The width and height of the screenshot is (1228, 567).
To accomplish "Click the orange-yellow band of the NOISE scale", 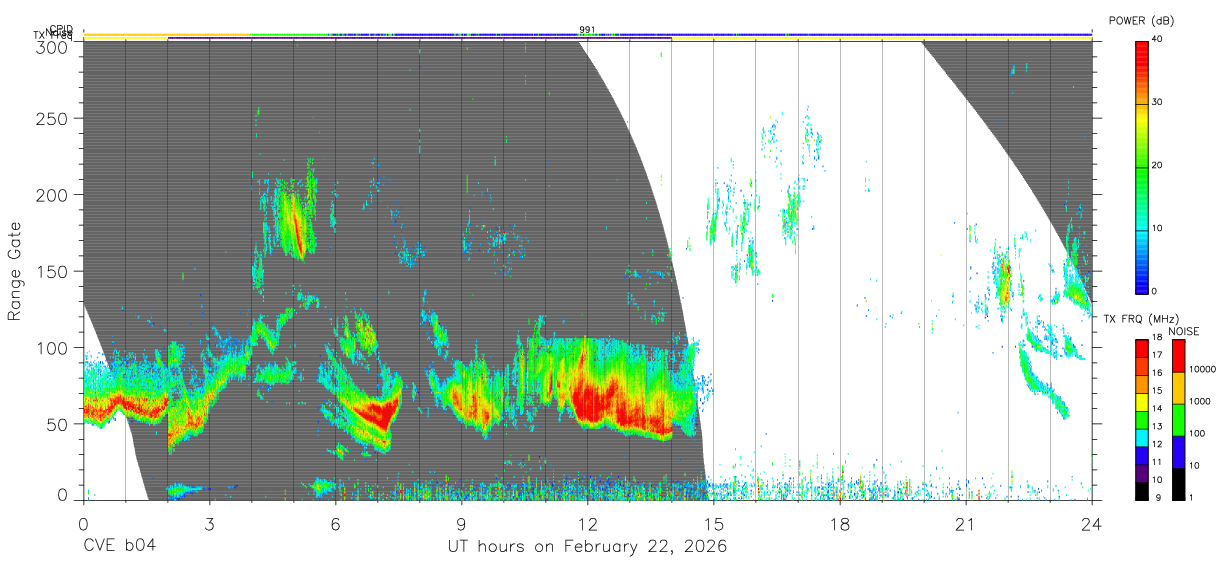I will 1178,388.
